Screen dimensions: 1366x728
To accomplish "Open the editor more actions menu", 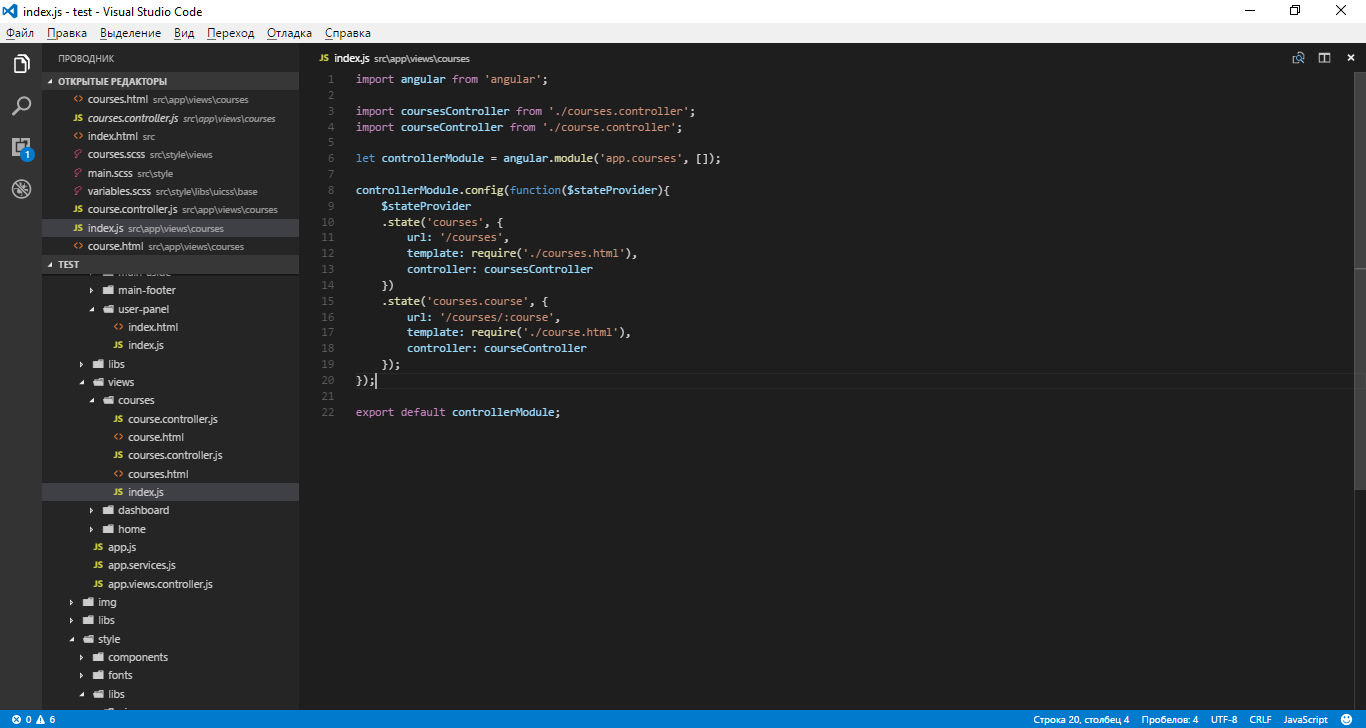I will click(x=1349, y=58).
